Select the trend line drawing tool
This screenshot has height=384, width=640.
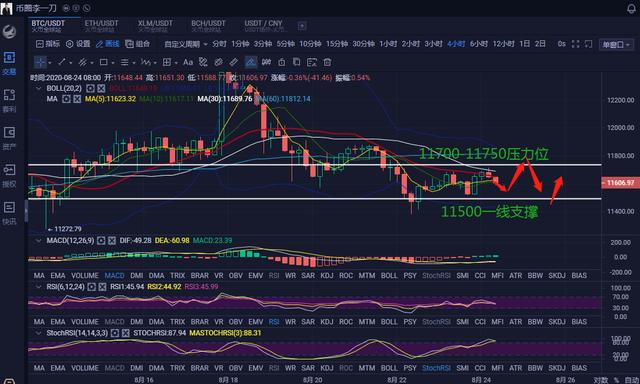(x=62, y=62)
